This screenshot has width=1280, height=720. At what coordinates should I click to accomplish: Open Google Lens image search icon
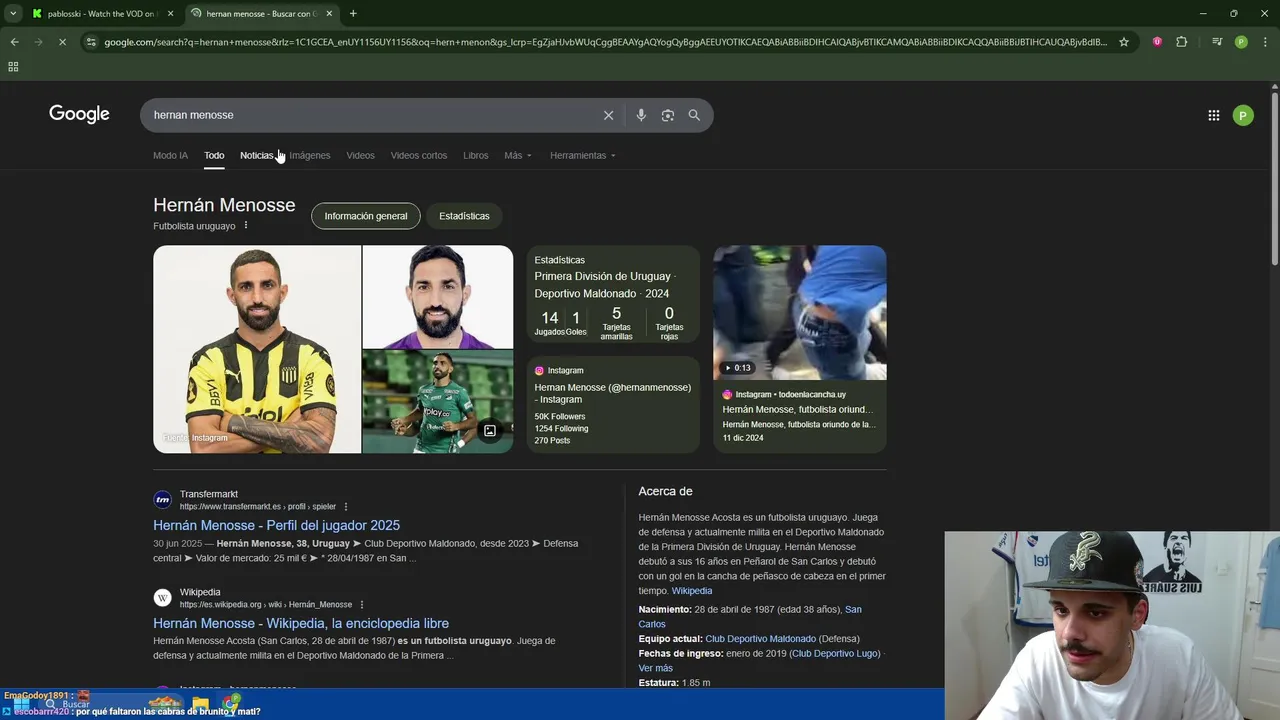(x=668, y=115)
